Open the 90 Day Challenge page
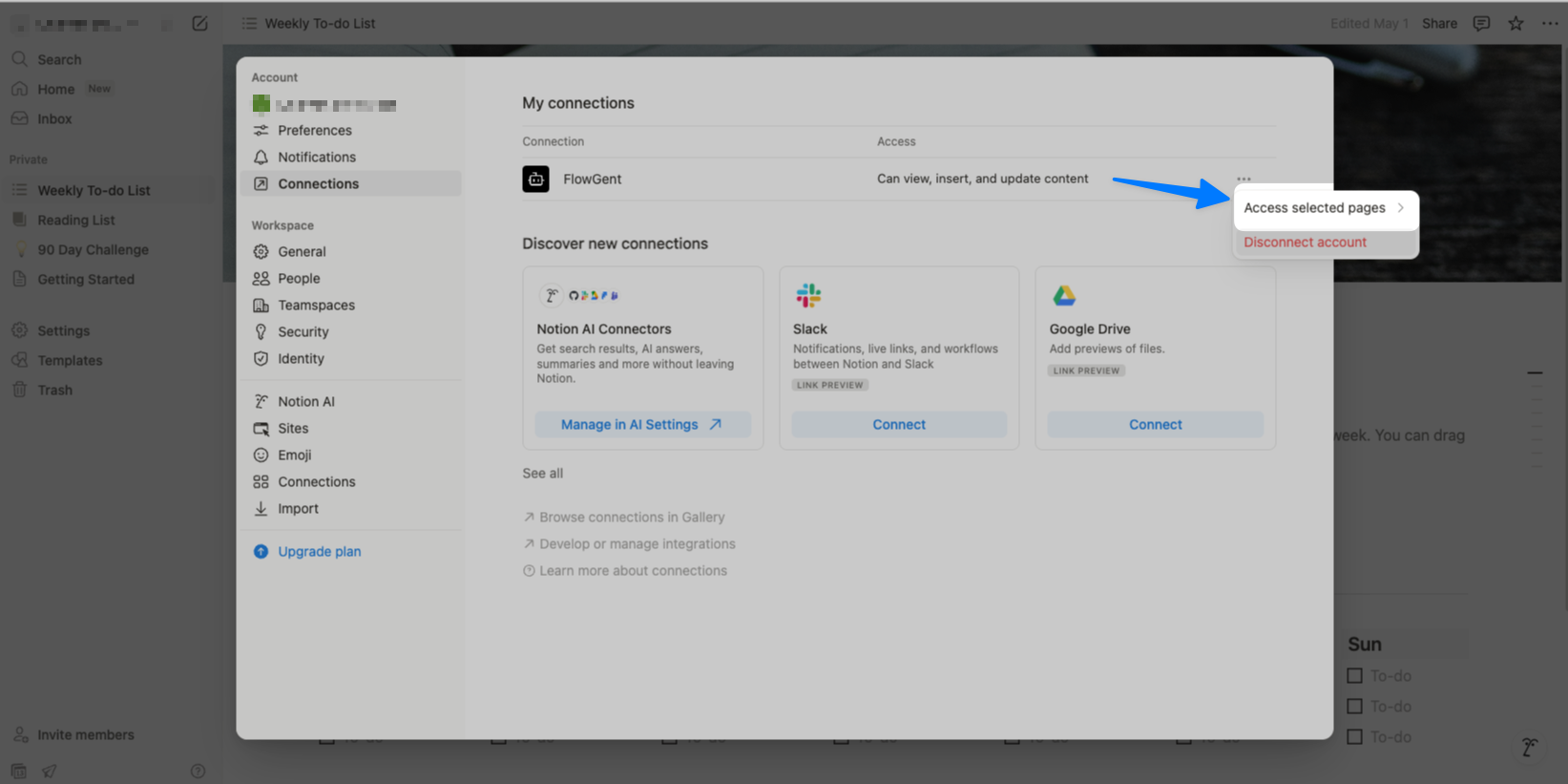Screen dimensions: 1568x784 coord(93,249)
